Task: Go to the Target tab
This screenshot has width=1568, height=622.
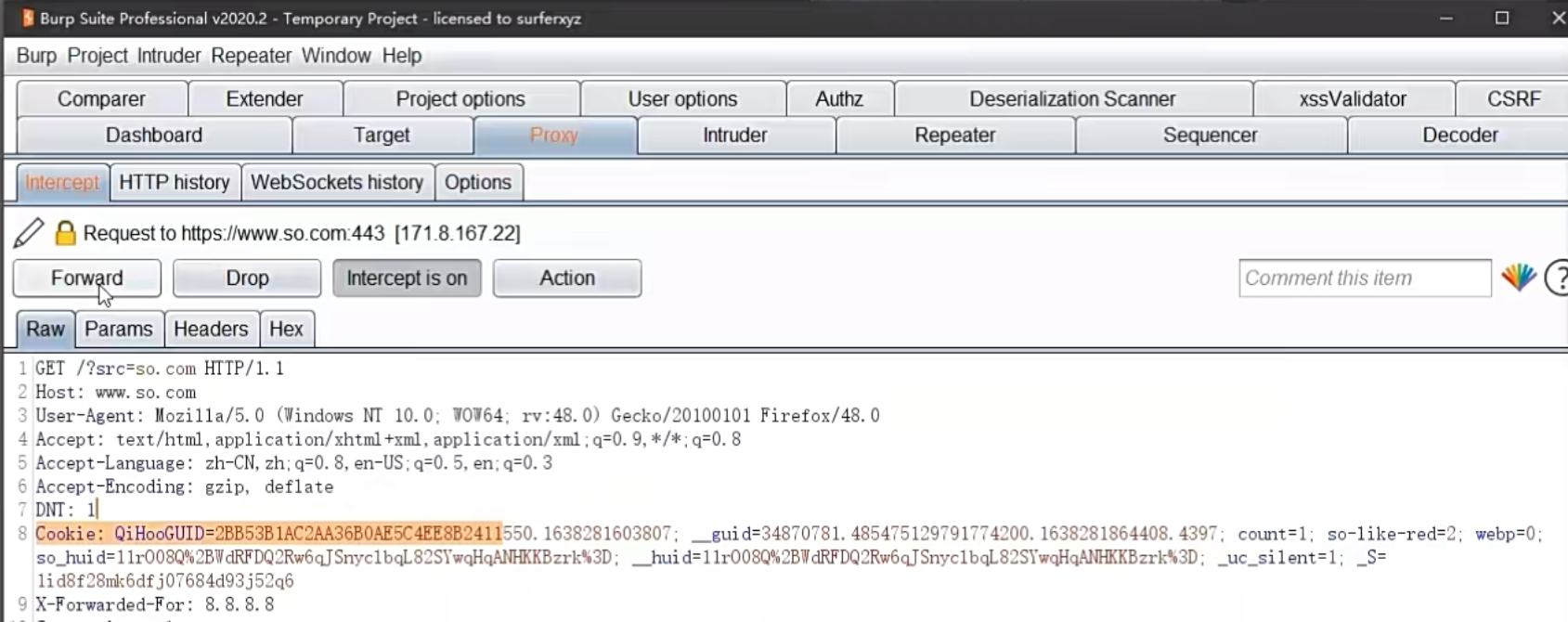Action: coord(382,136)
